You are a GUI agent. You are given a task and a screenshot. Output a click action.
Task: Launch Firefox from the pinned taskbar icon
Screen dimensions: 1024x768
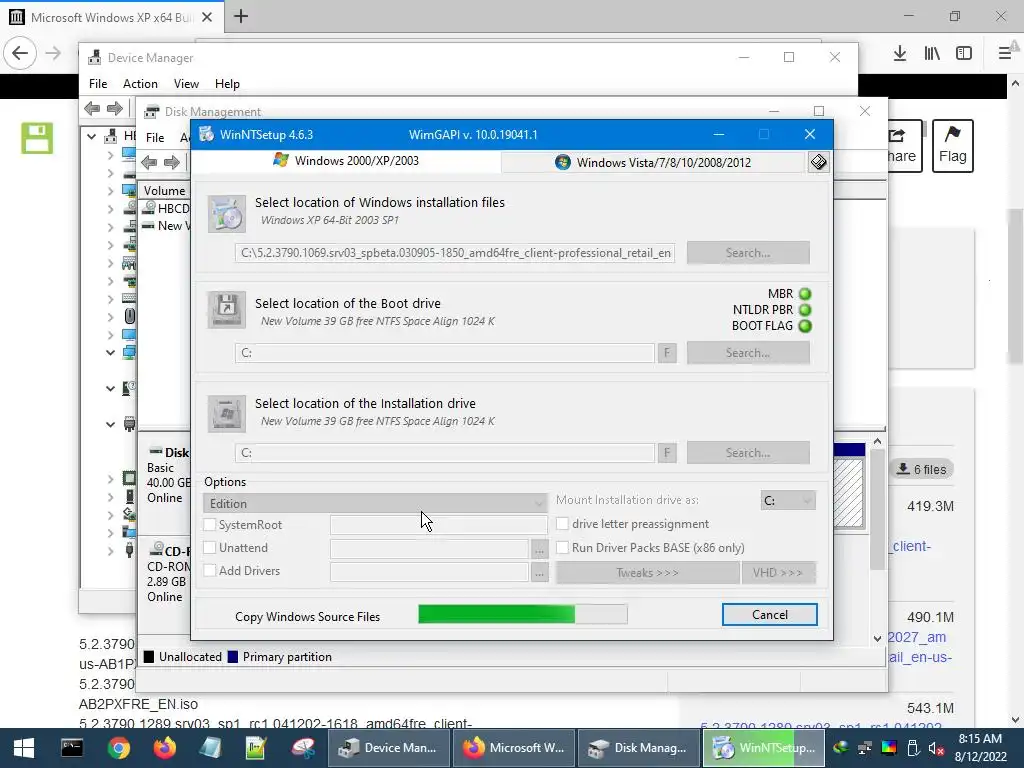coord(165,748)
